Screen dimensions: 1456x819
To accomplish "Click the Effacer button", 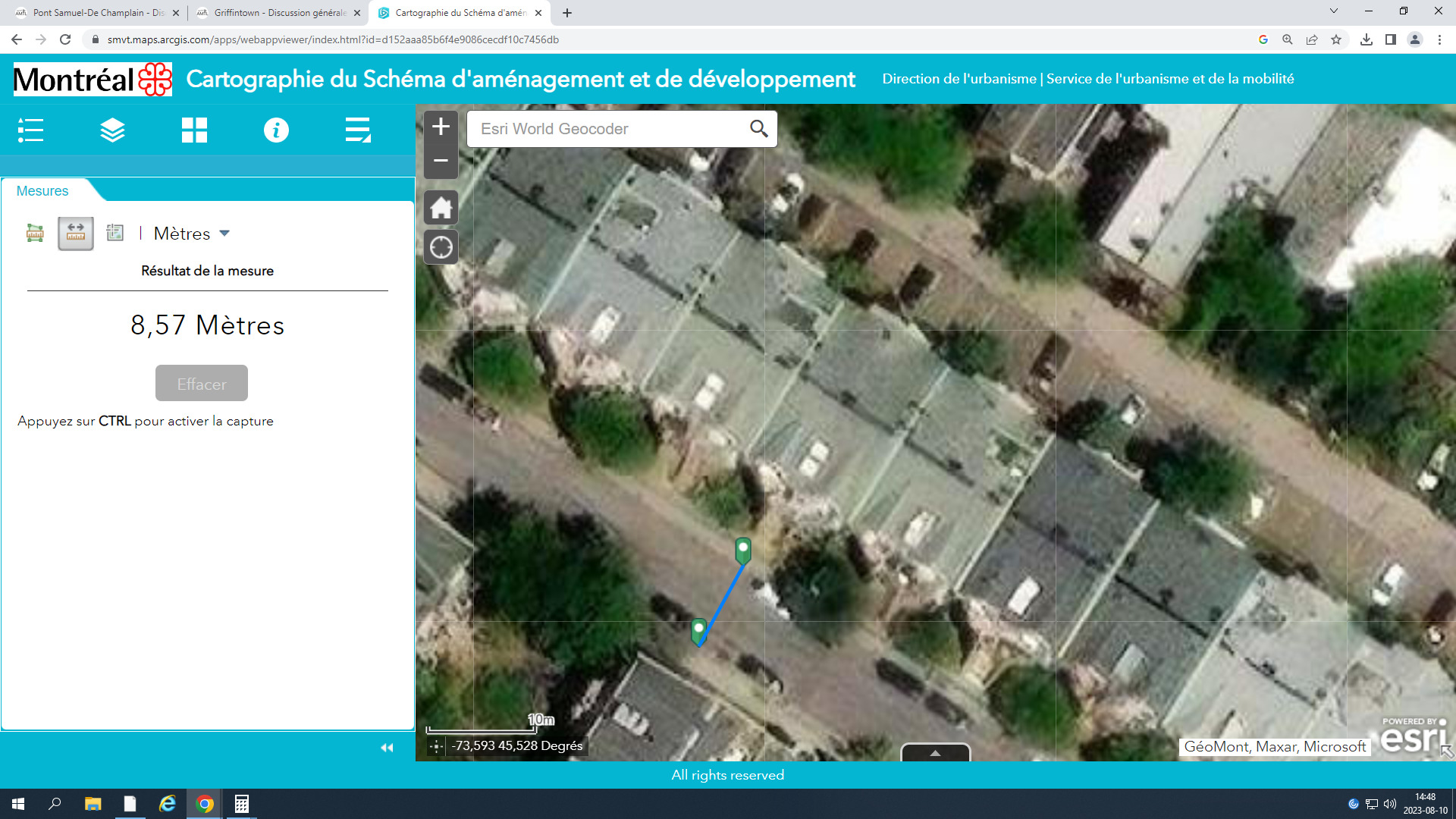I will click(x=202, y=384).
